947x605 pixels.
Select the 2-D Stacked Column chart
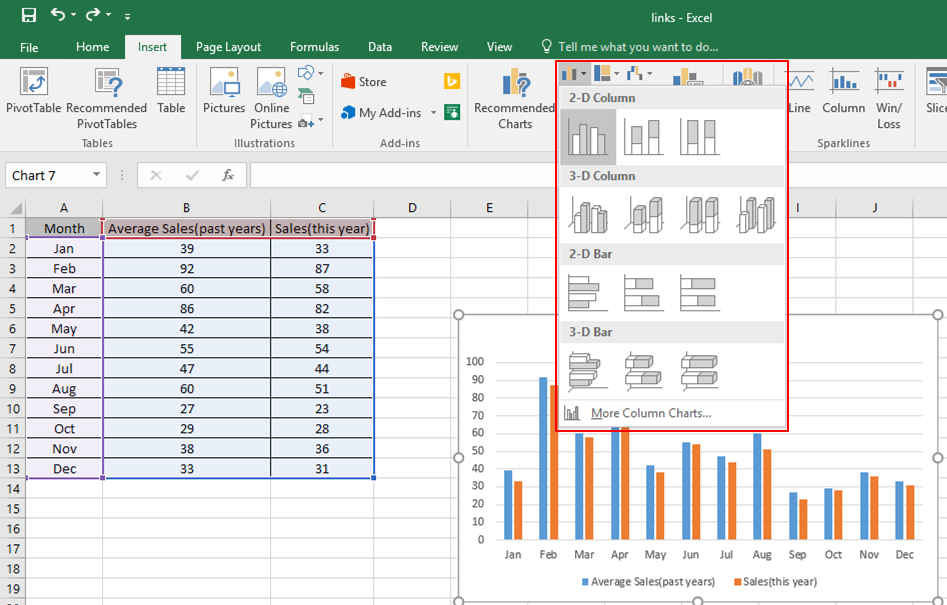coord(644,137)
